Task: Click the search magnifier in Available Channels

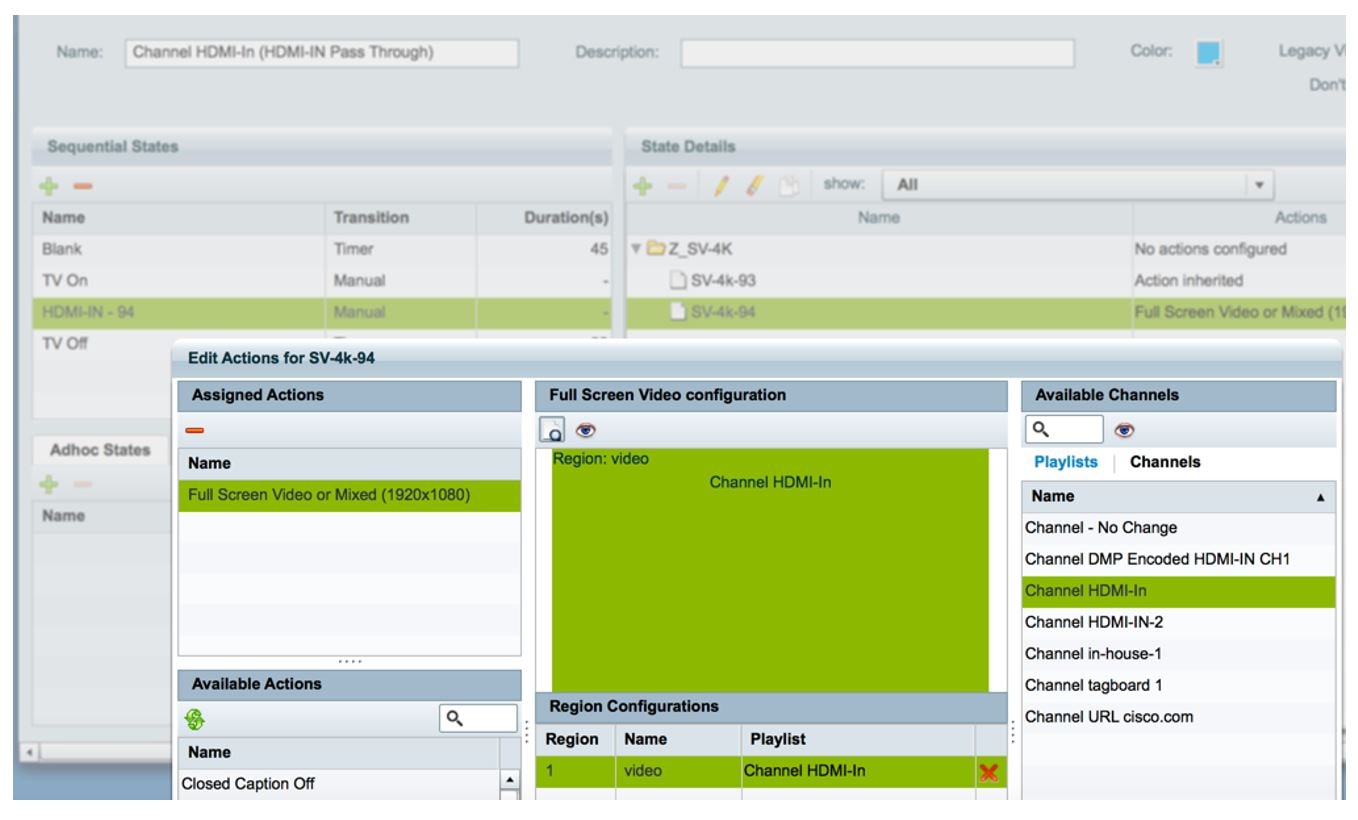Action: coord(1040,432)
